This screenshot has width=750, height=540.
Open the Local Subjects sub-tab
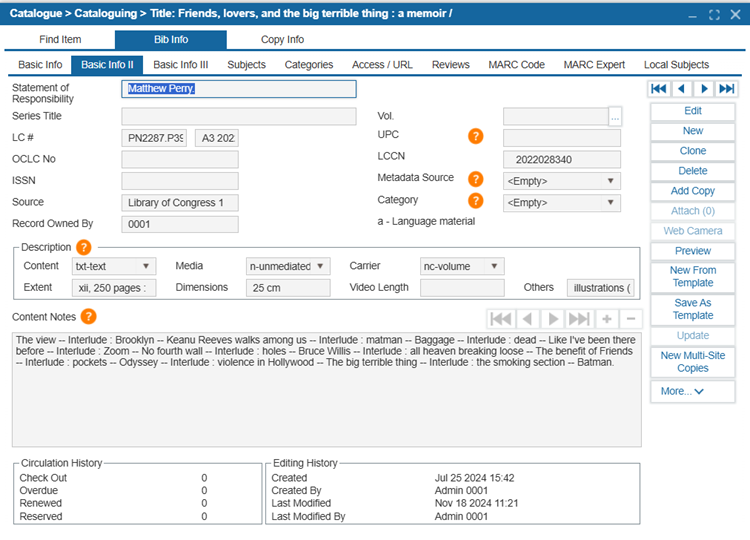pos(676,65)
